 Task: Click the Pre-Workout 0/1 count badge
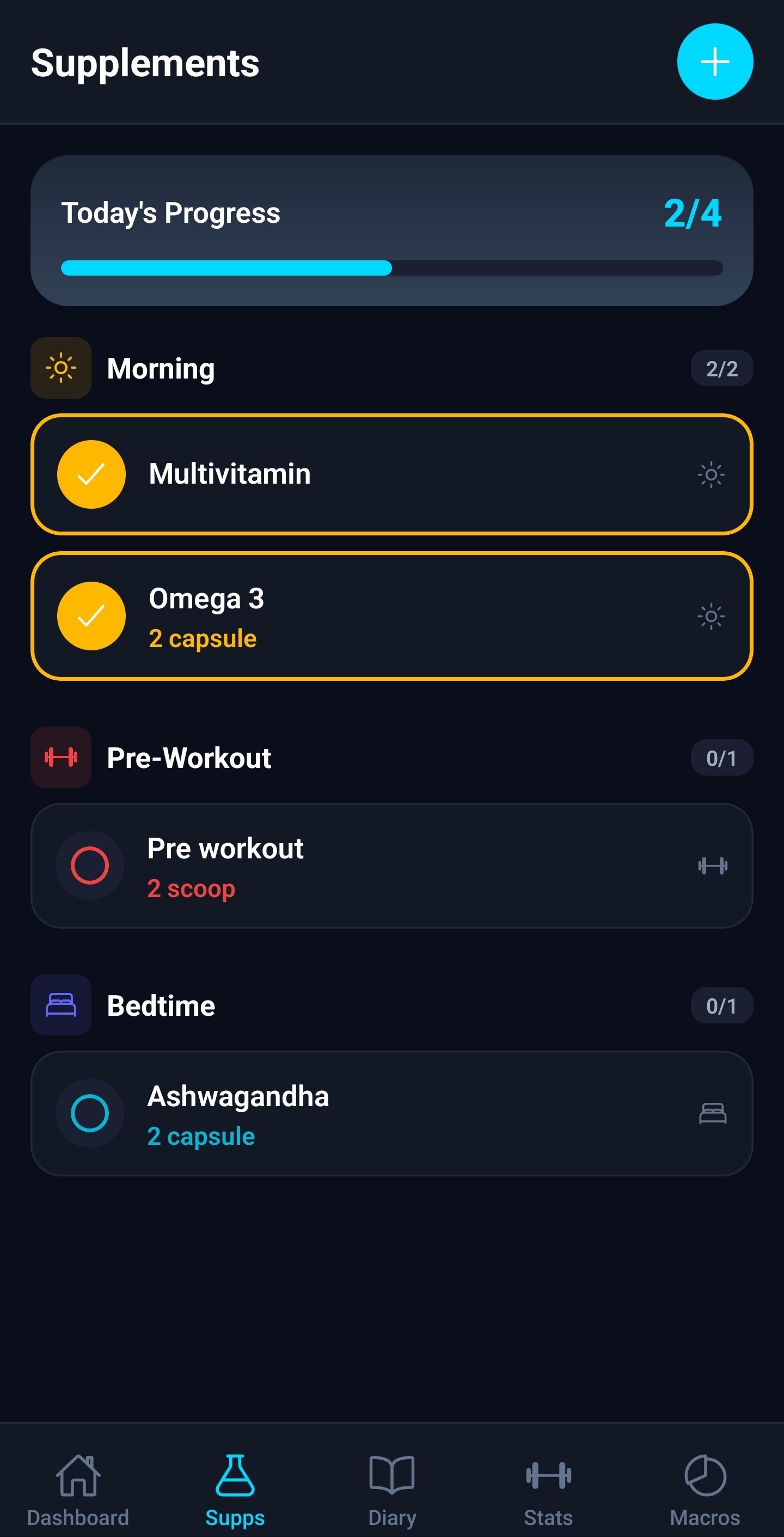(x=721, y=758)
